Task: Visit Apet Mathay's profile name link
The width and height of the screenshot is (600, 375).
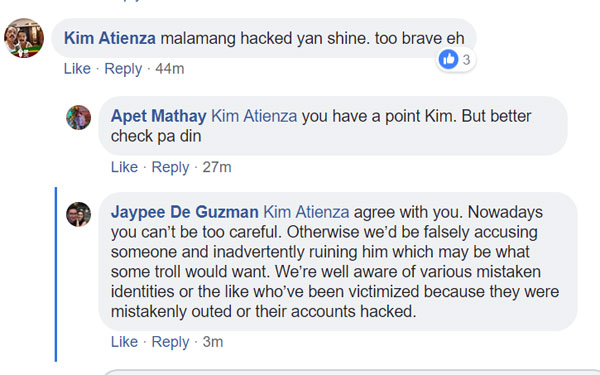Action: coord(158,116)
